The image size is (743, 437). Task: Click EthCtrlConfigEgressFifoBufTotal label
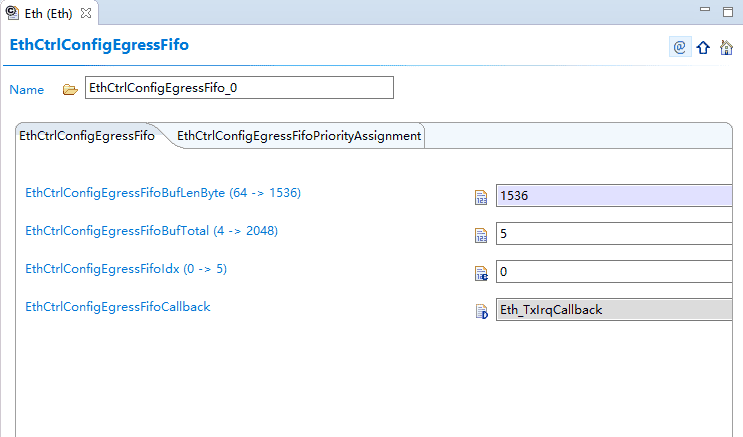click(x=152, y=231)
